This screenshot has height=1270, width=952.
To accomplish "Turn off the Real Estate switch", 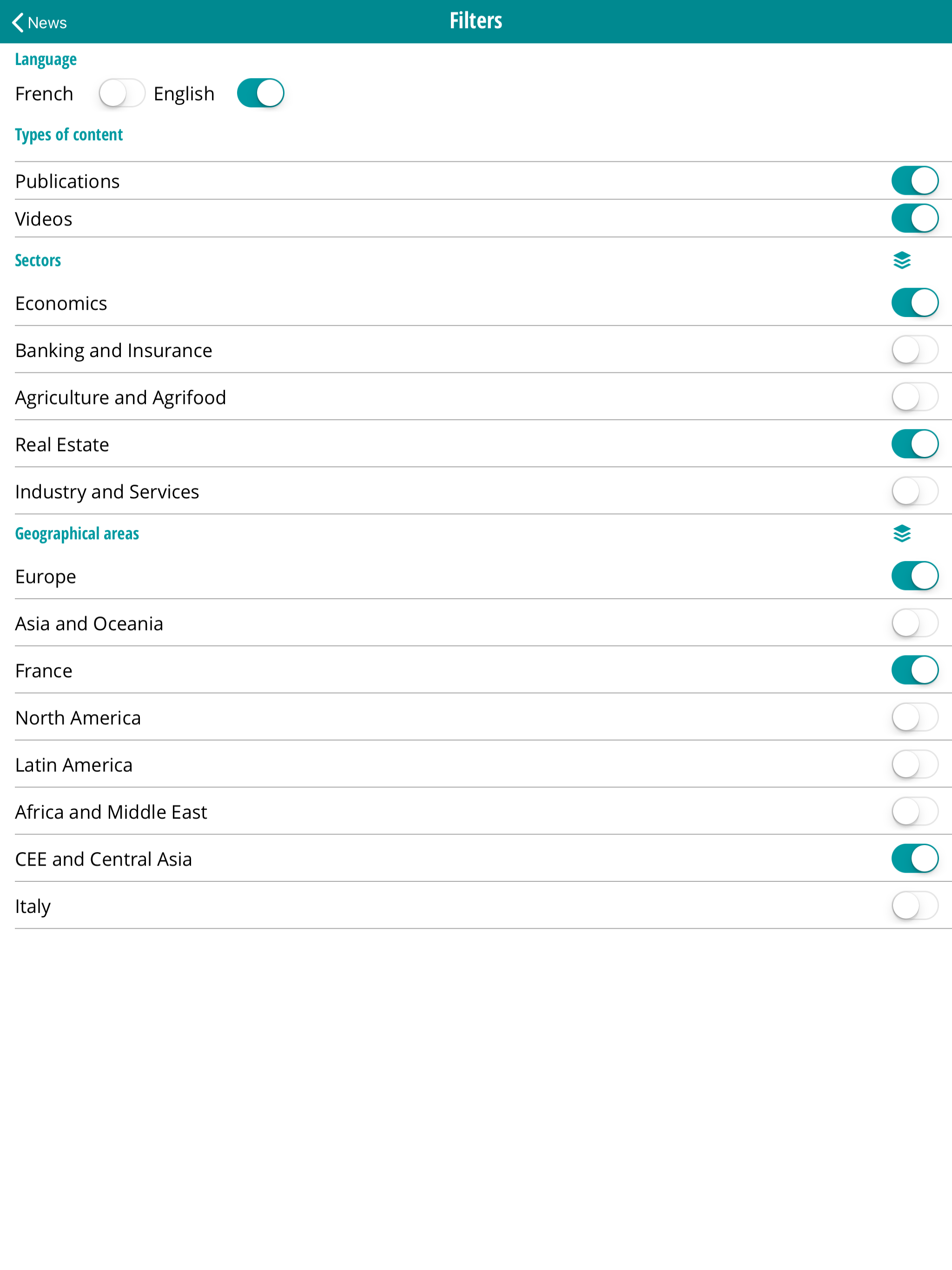I will pos(915,444).
